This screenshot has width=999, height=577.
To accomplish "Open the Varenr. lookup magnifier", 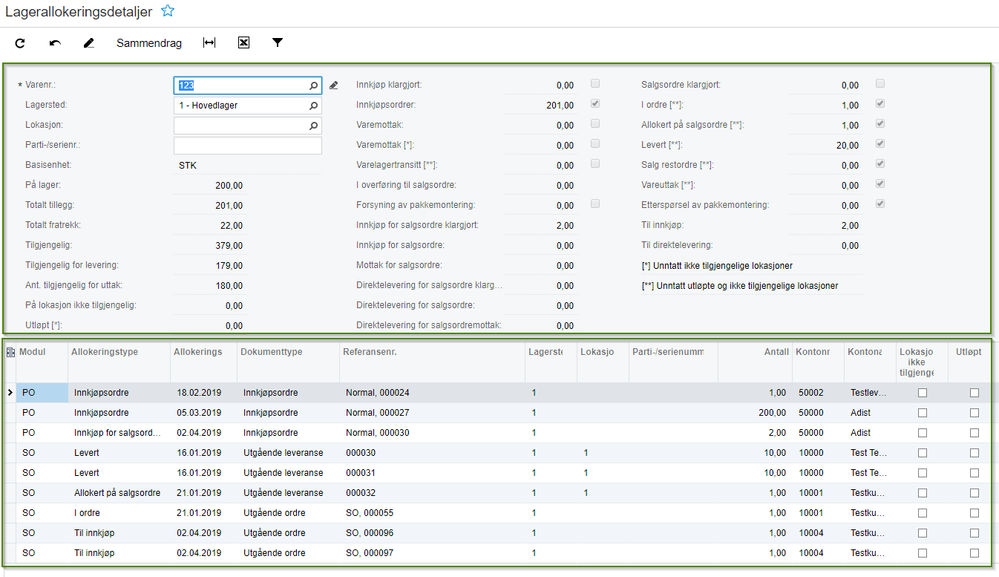I will [313, 85].
